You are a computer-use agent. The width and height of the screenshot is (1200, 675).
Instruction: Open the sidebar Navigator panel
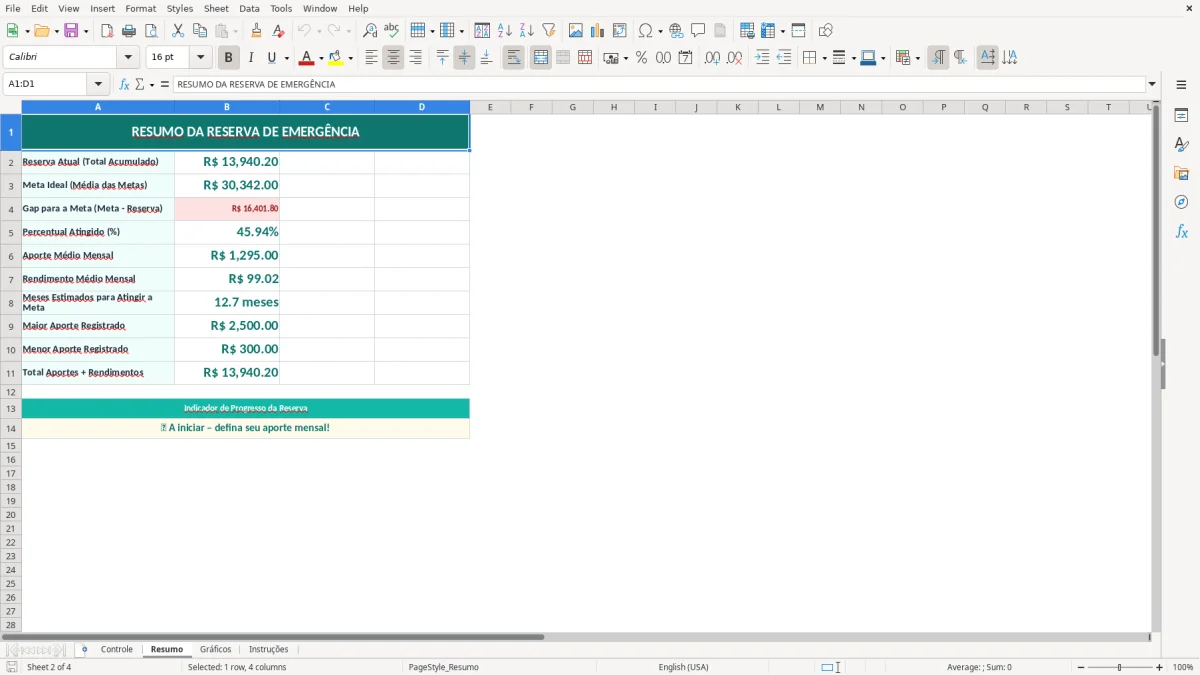pos(1181,202)
